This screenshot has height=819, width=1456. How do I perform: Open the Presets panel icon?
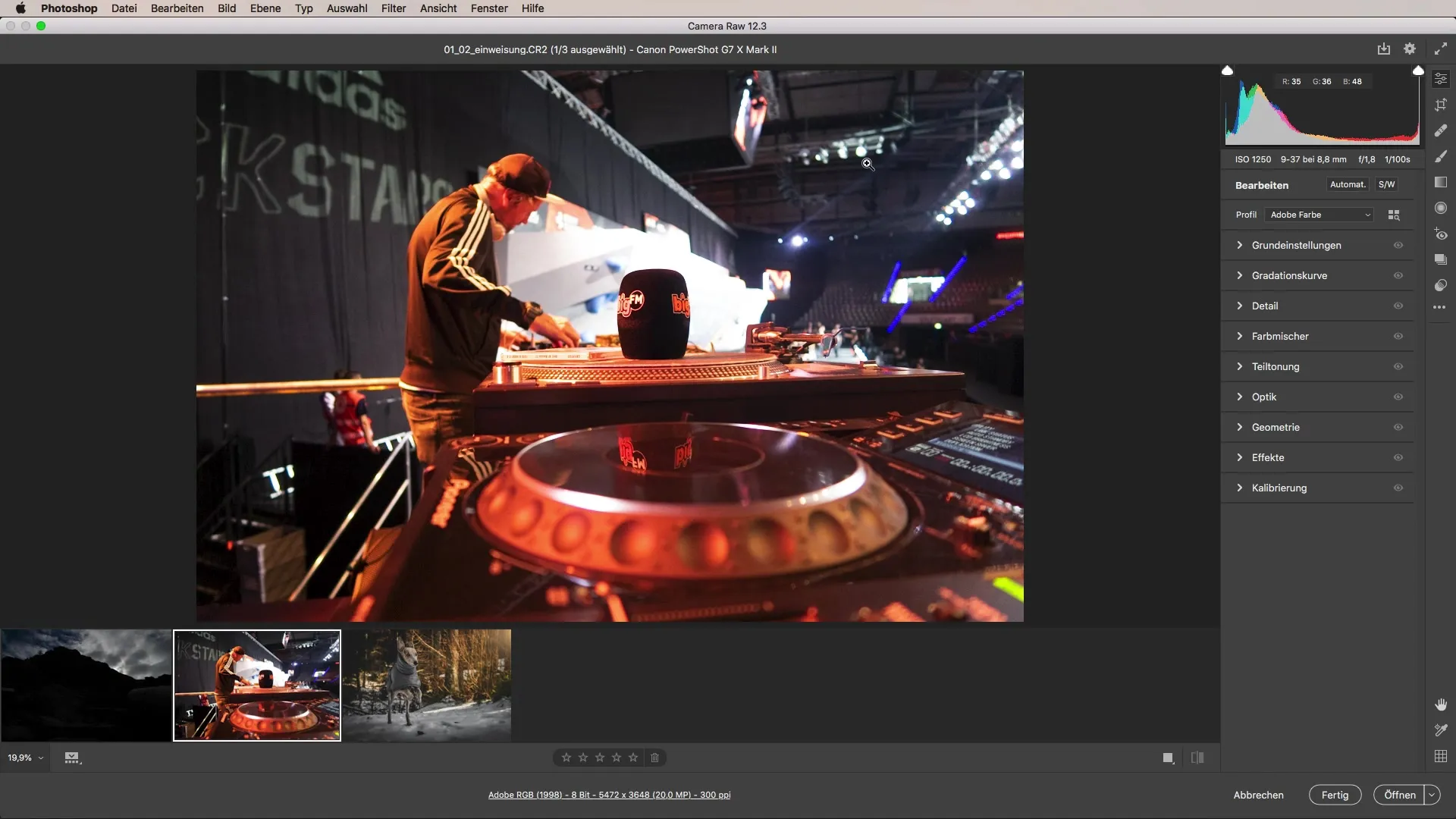(1441, 285)
